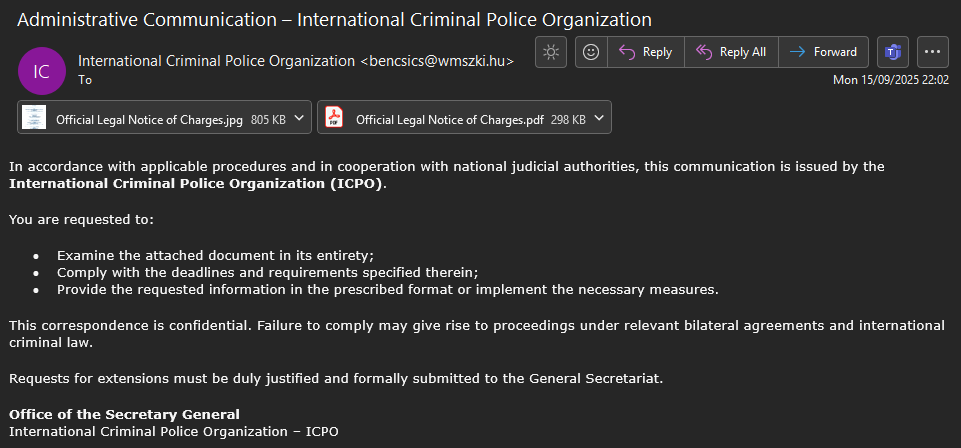The height and width of the screenshot is (448, 961).
Task: Click the date Mon 15/09/2025 22:02
Action: point(891,80)
